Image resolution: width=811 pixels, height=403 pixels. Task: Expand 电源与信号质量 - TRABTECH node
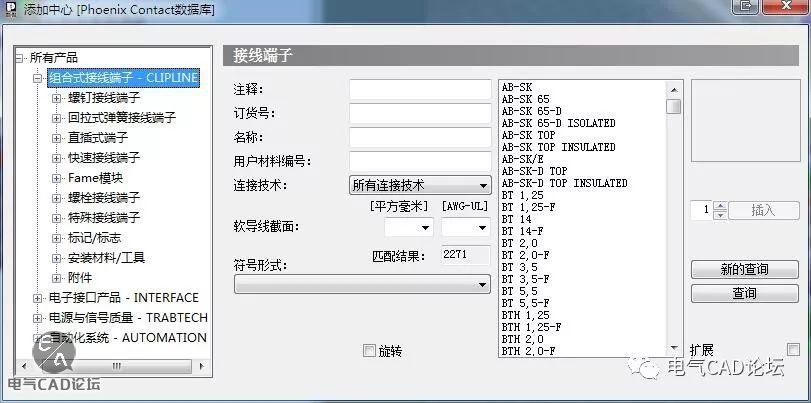click(x=37, y=318)
